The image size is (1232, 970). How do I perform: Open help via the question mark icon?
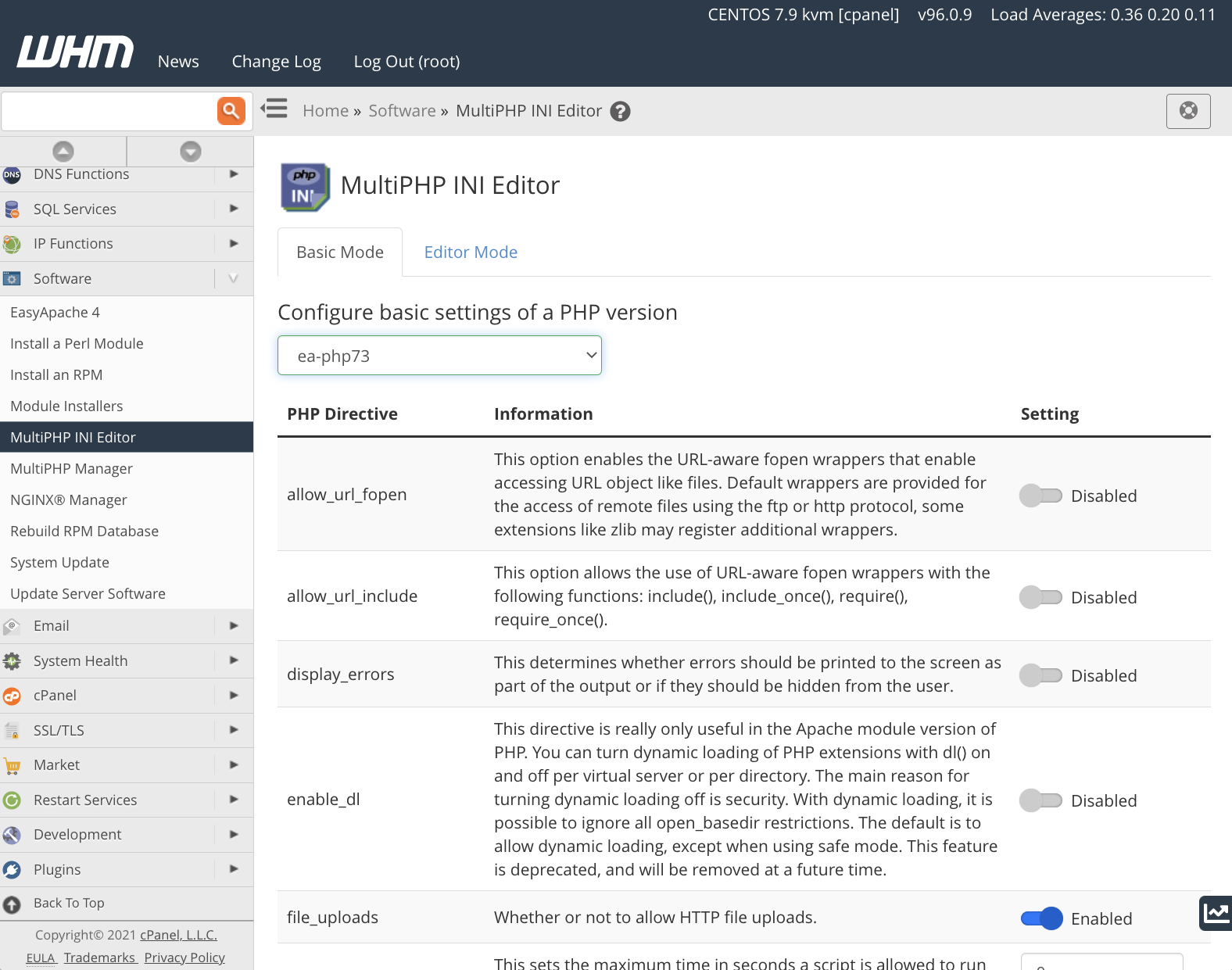click(x=620, y=112)
